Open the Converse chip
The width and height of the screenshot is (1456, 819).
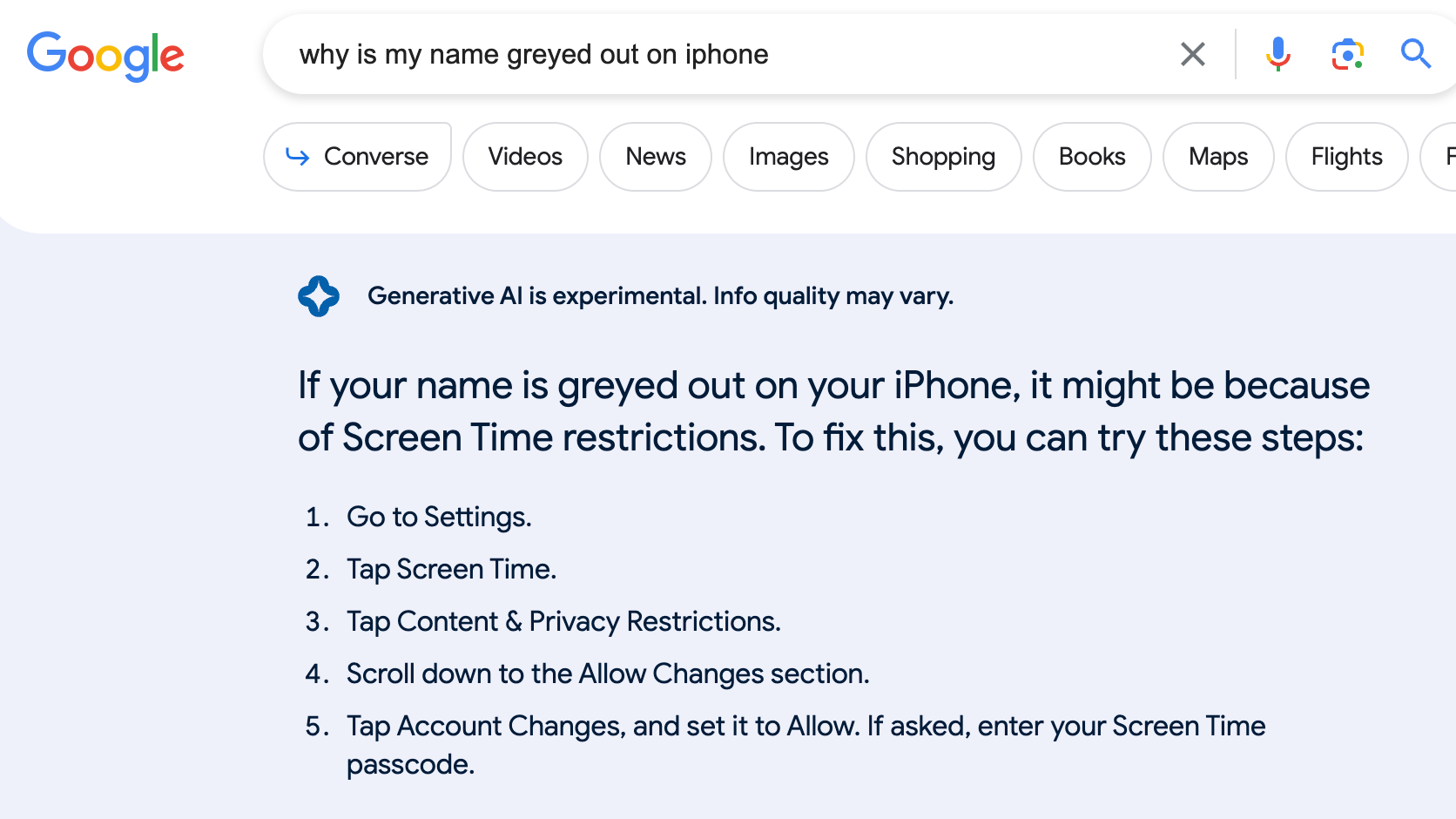357,157
